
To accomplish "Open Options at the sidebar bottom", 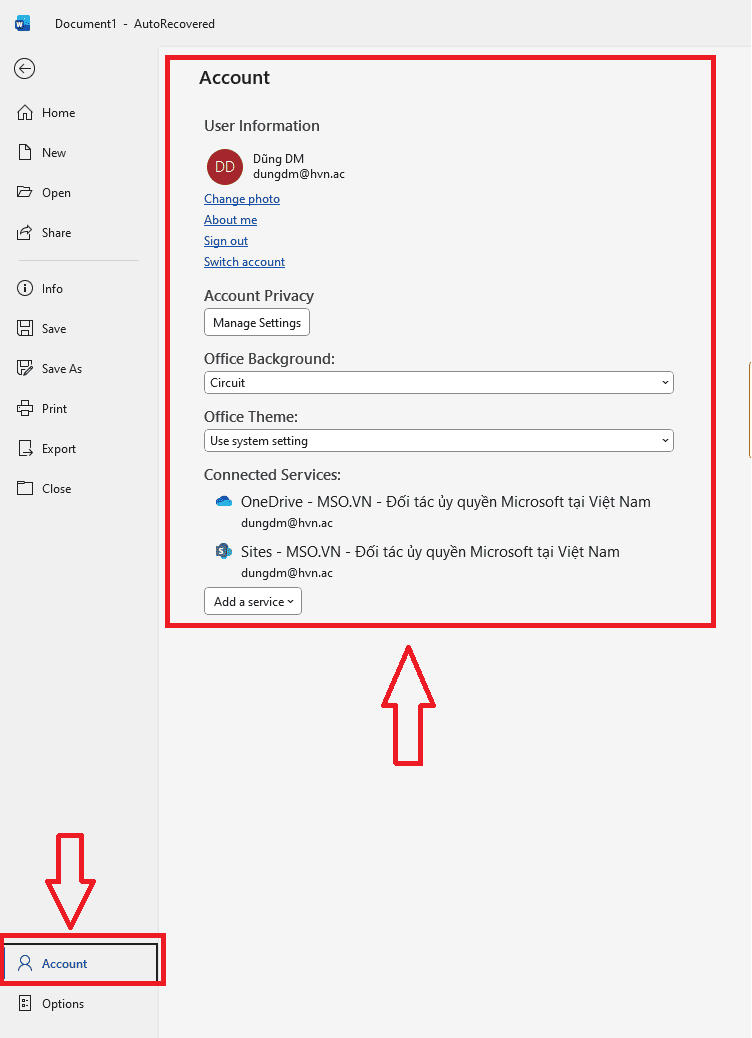I will 62,1004.
